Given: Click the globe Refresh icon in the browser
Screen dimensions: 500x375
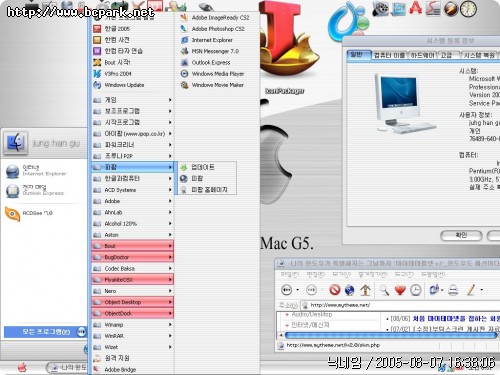Looking at the screenshot, I should (350, 290).
